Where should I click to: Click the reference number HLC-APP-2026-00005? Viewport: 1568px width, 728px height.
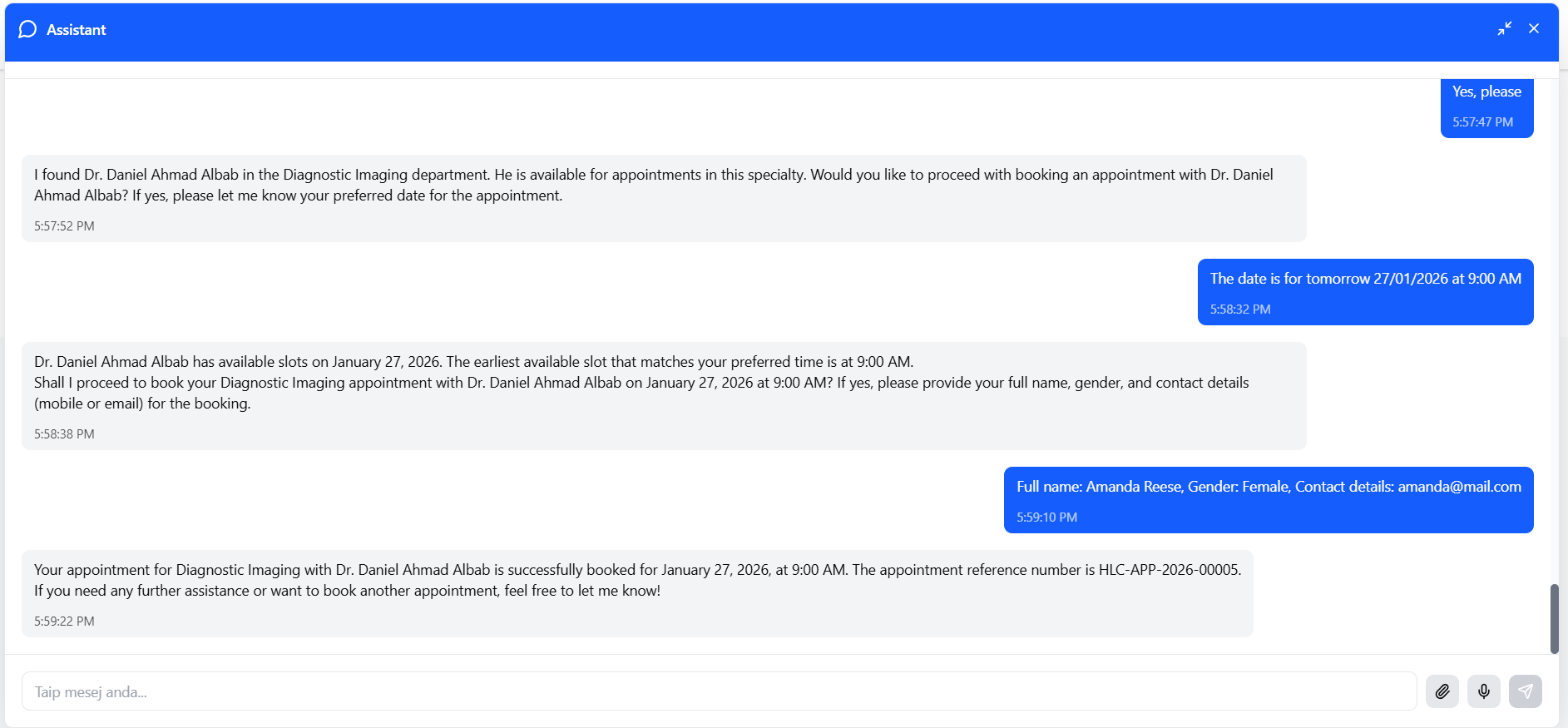point(1169,571)
